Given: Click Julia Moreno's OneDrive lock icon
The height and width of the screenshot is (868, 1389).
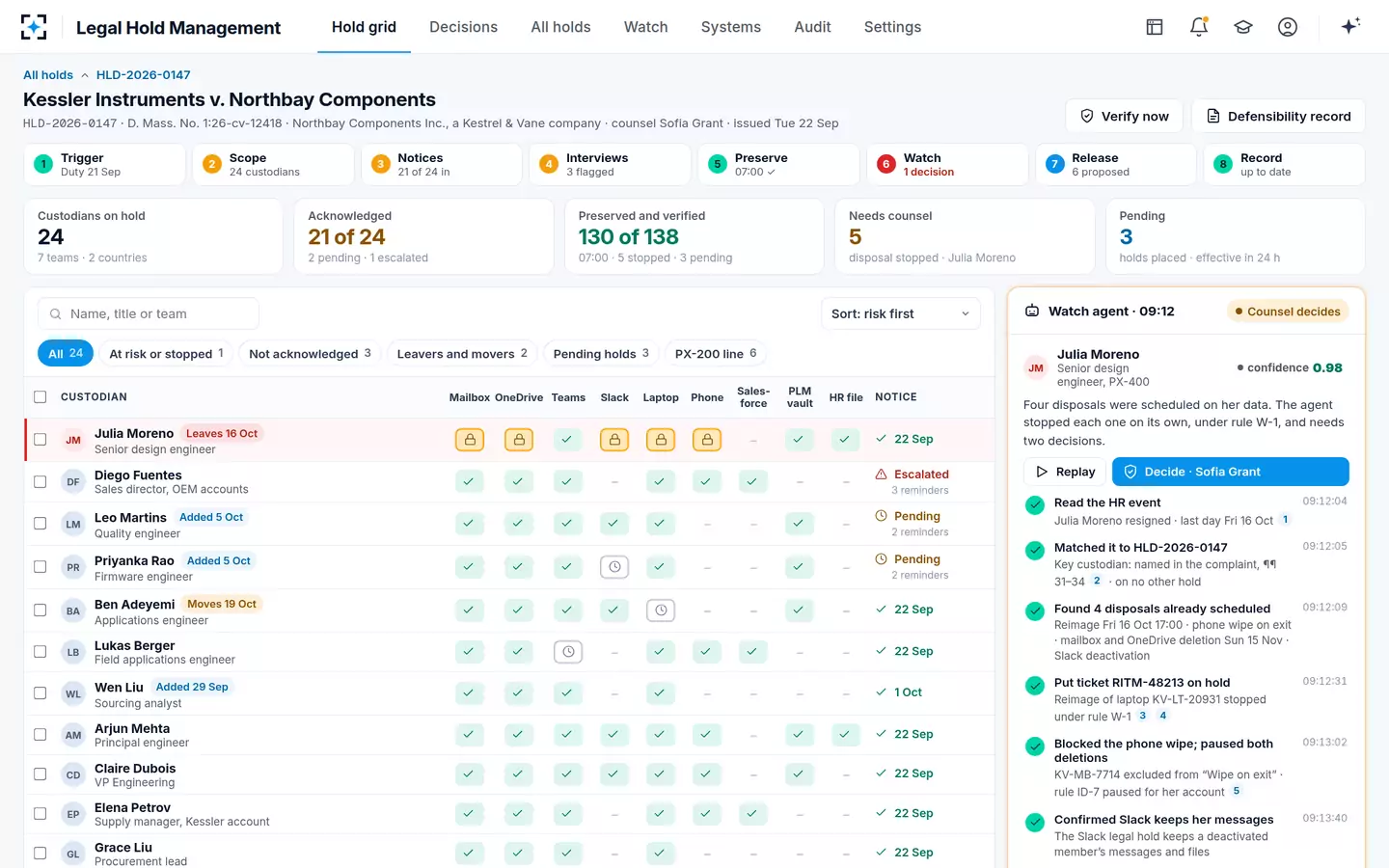Looking at the screenshot, I should (519, 440).
